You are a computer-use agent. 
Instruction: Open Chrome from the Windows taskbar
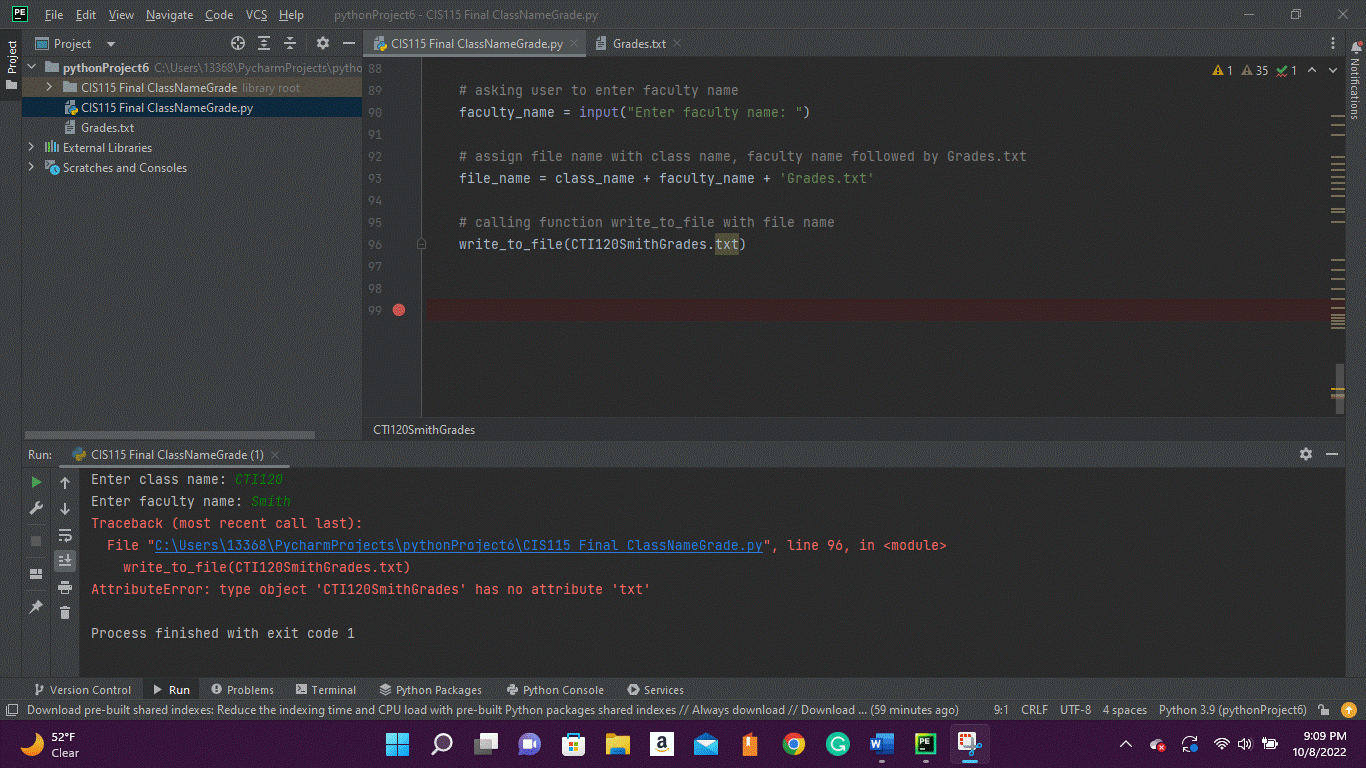[794, 744]
